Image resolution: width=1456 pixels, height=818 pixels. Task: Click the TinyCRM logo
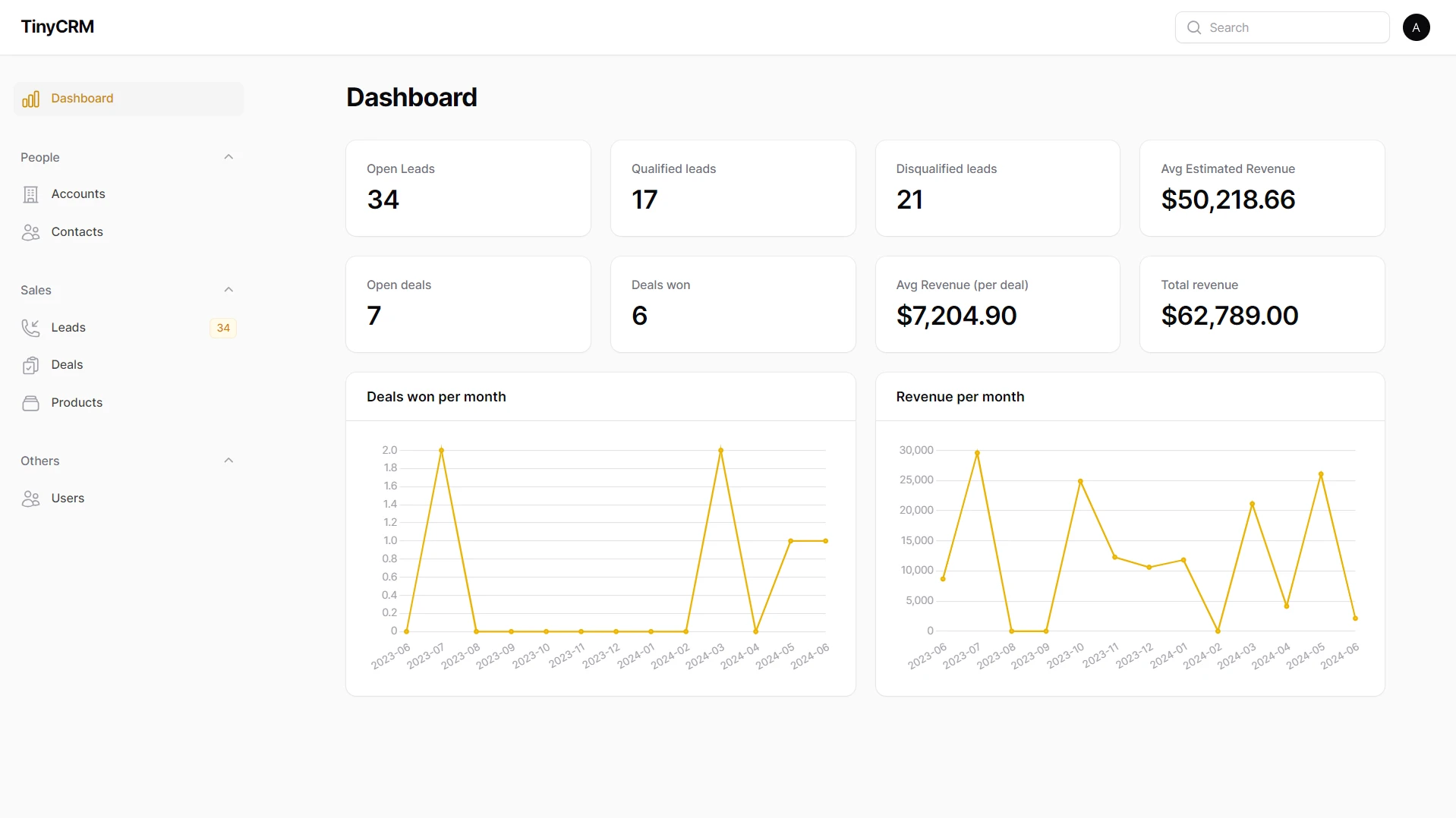tap(58, 27)
